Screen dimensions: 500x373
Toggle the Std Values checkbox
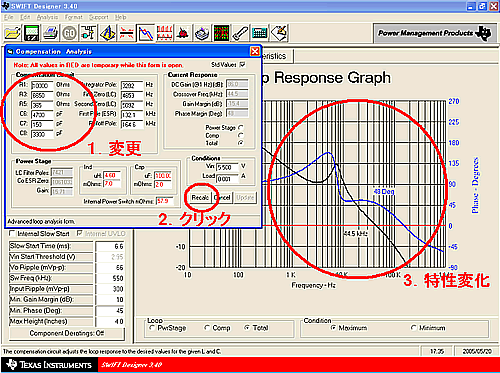point(243,64)
